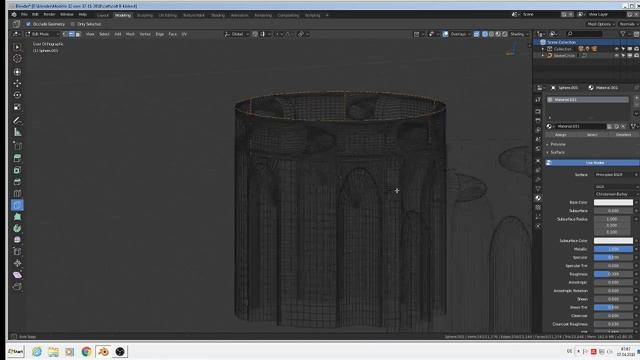Switch to solid viewport shading
Viewport: 640px width, 360px height.
[x=491, y=34]
